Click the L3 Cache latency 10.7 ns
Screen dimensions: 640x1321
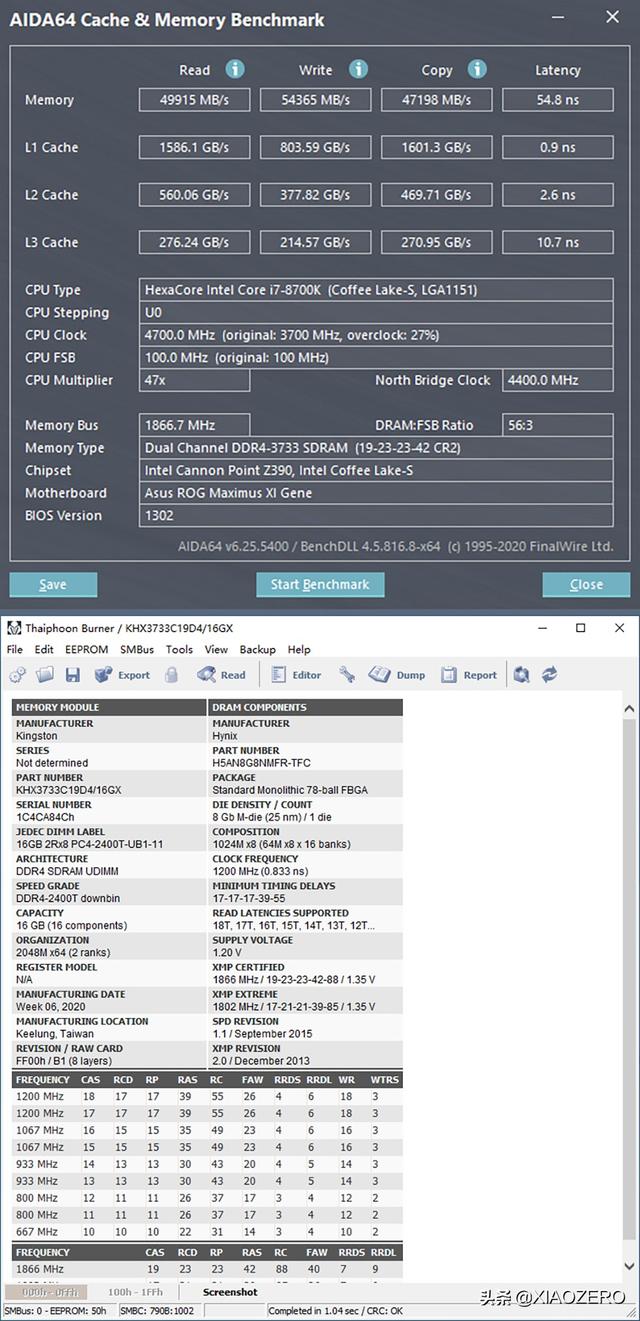coord(557,242)
